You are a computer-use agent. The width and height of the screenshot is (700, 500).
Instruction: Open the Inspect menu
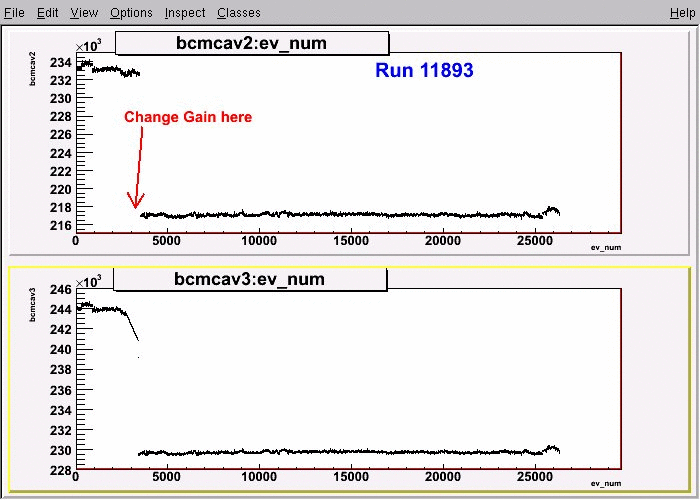185,12
